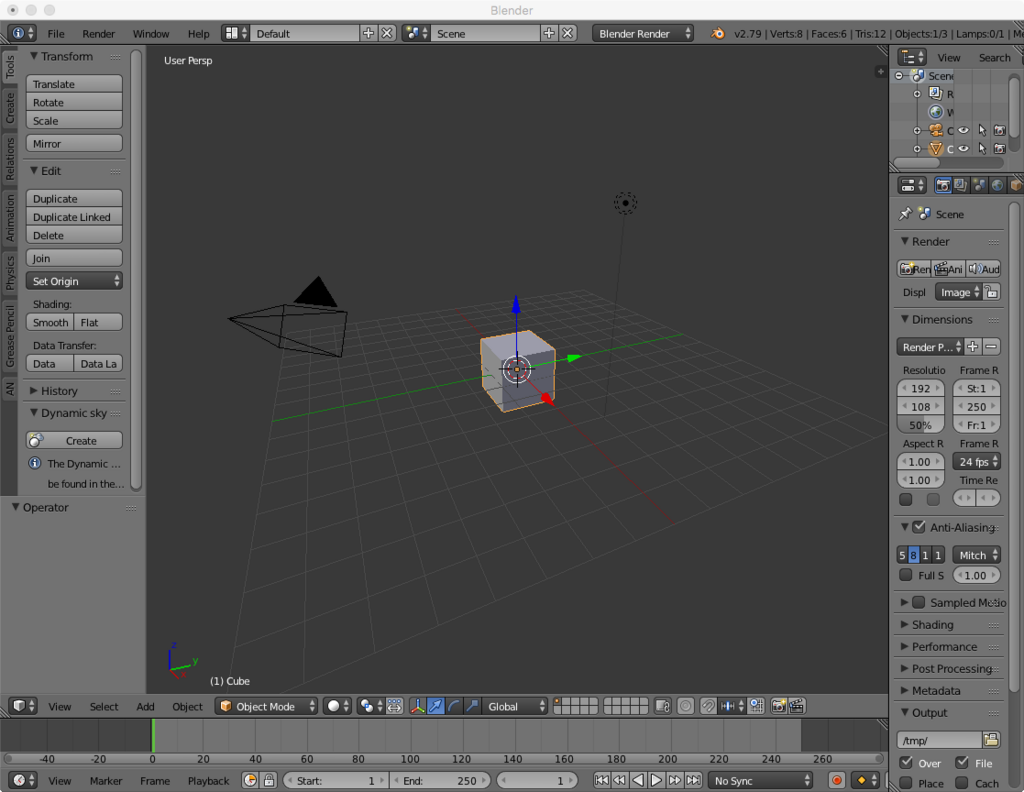Click the Dynamic sky Create button
The height and width of the screenshot is (792, 1024).
tap(74, 440)
